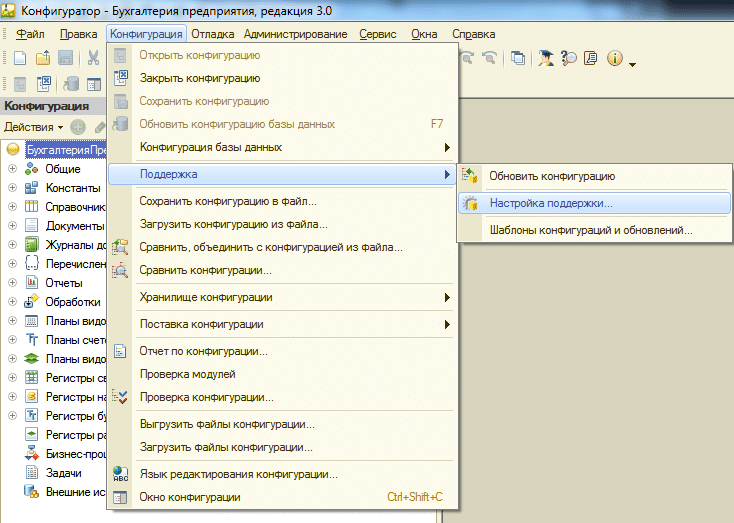This screenshot has width=734, height=523.
Task: Click the Open file folder icon
Action: coord(44,59)
